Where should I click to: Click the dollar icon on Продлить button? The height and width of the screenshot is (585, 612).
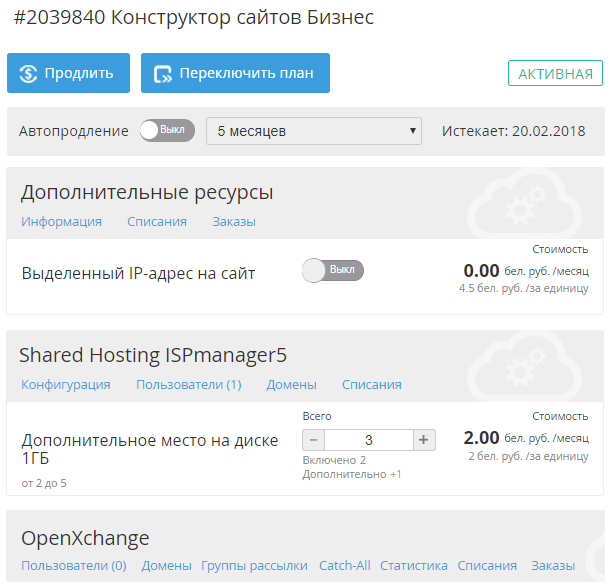pyautogui.click(x=28, y=73)
